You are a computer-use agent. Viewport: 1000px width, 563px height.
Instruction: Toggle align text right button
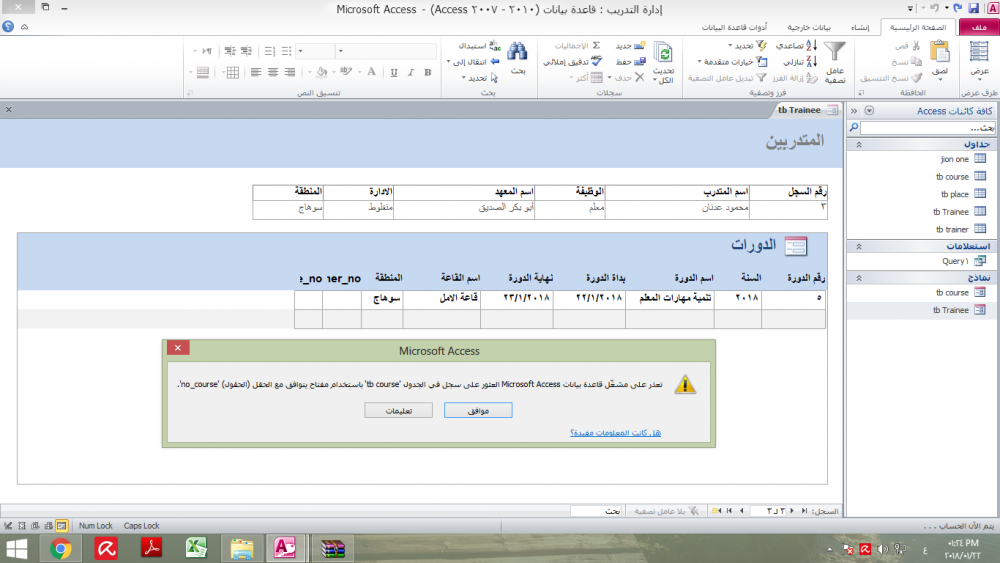(x=290, y=73)
